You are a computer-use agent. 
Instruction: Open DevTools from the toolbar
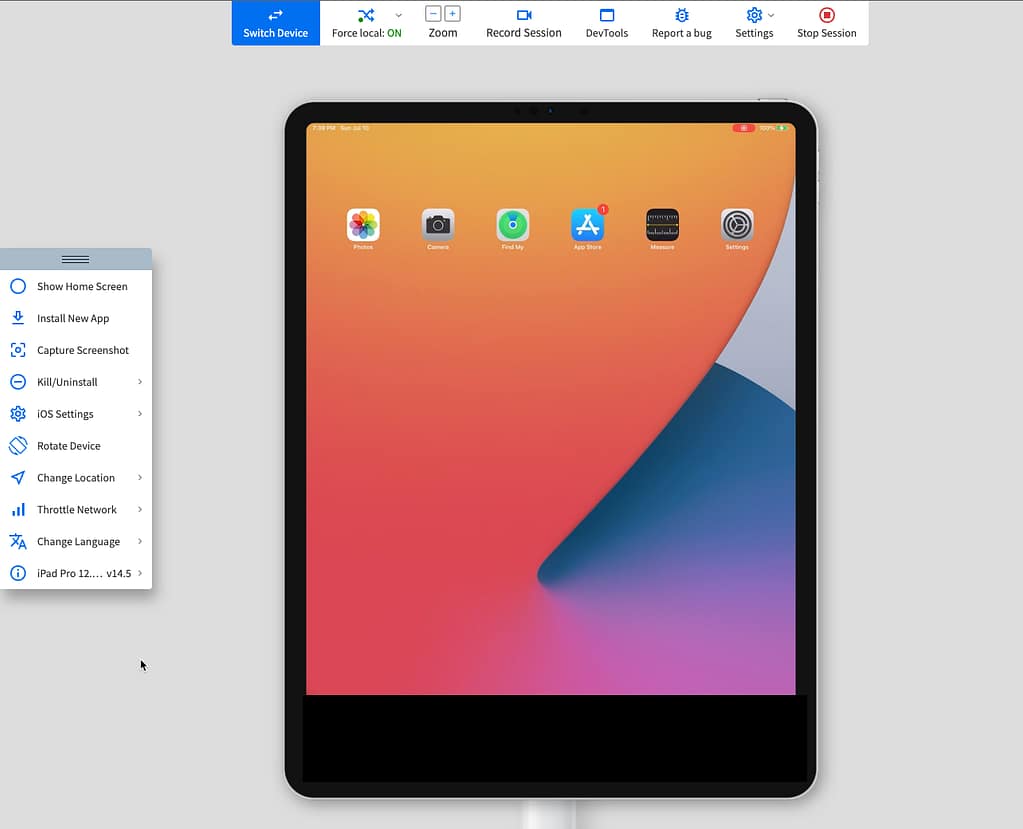click(x=607, y=23)
